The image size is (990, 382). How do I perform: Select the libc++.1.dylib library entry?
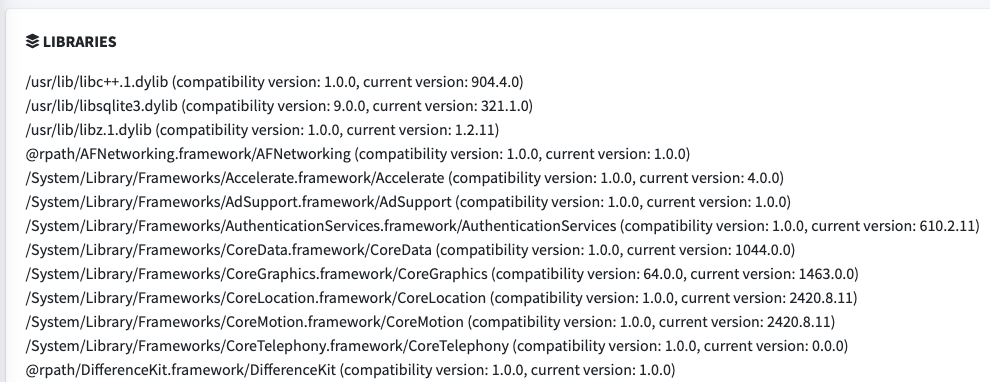tap(275, 82)
